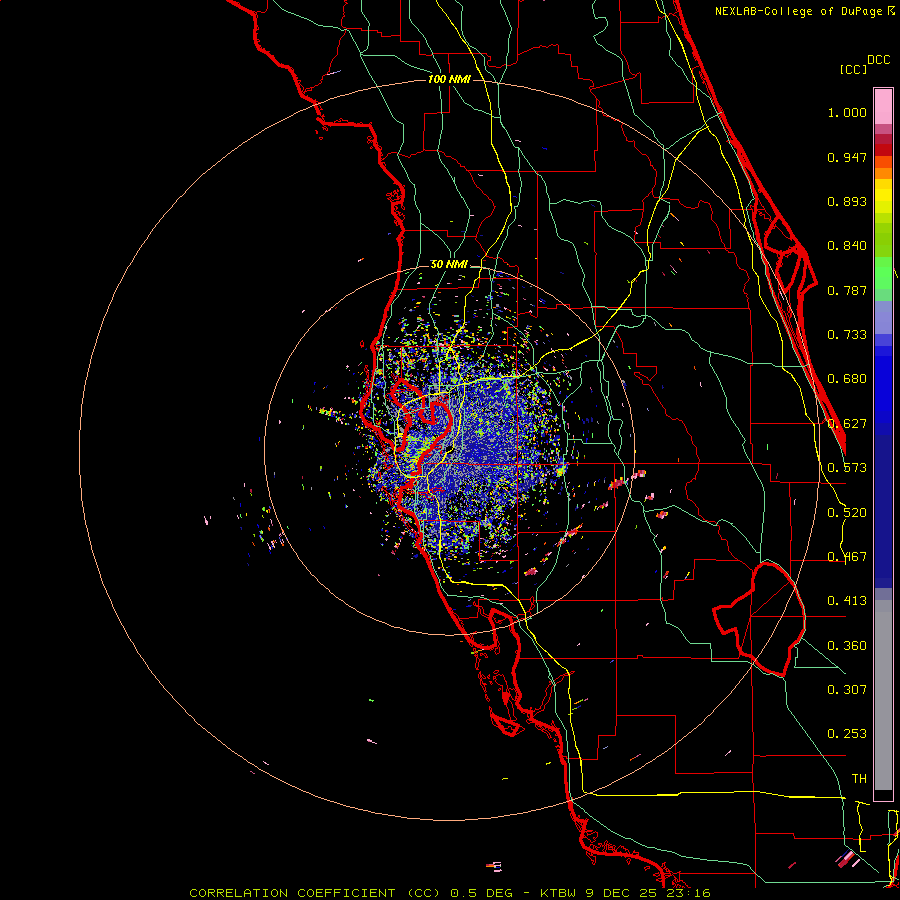Click the 100 NMI range ring label
Image resolution: width=900 pixels, height=900 pixels.
[449, 79]
